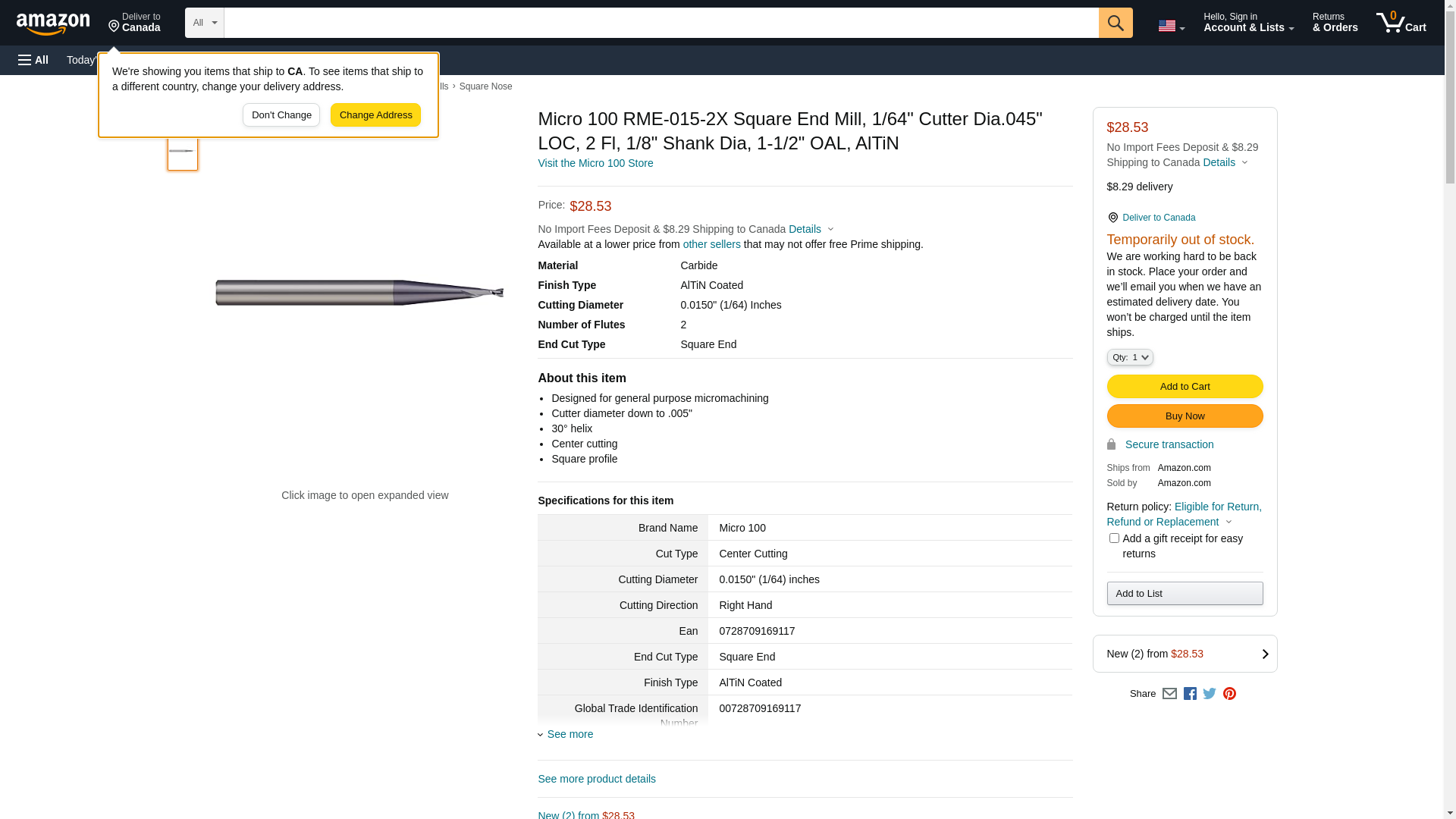
Task: Click inside the Amazon search field
Action: coord(661,23)
